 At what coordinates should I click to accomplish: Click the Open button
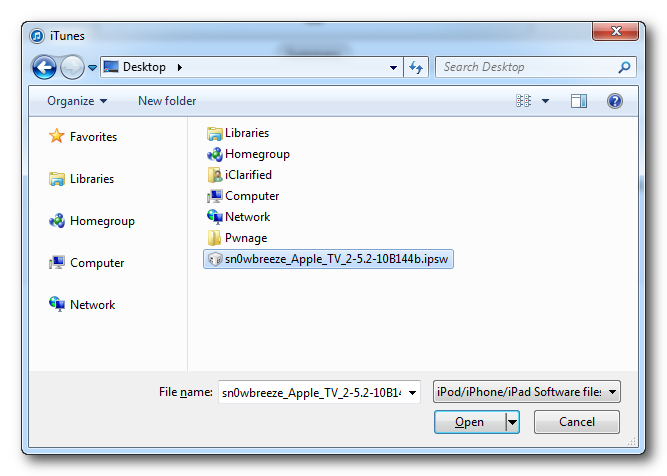470,422
